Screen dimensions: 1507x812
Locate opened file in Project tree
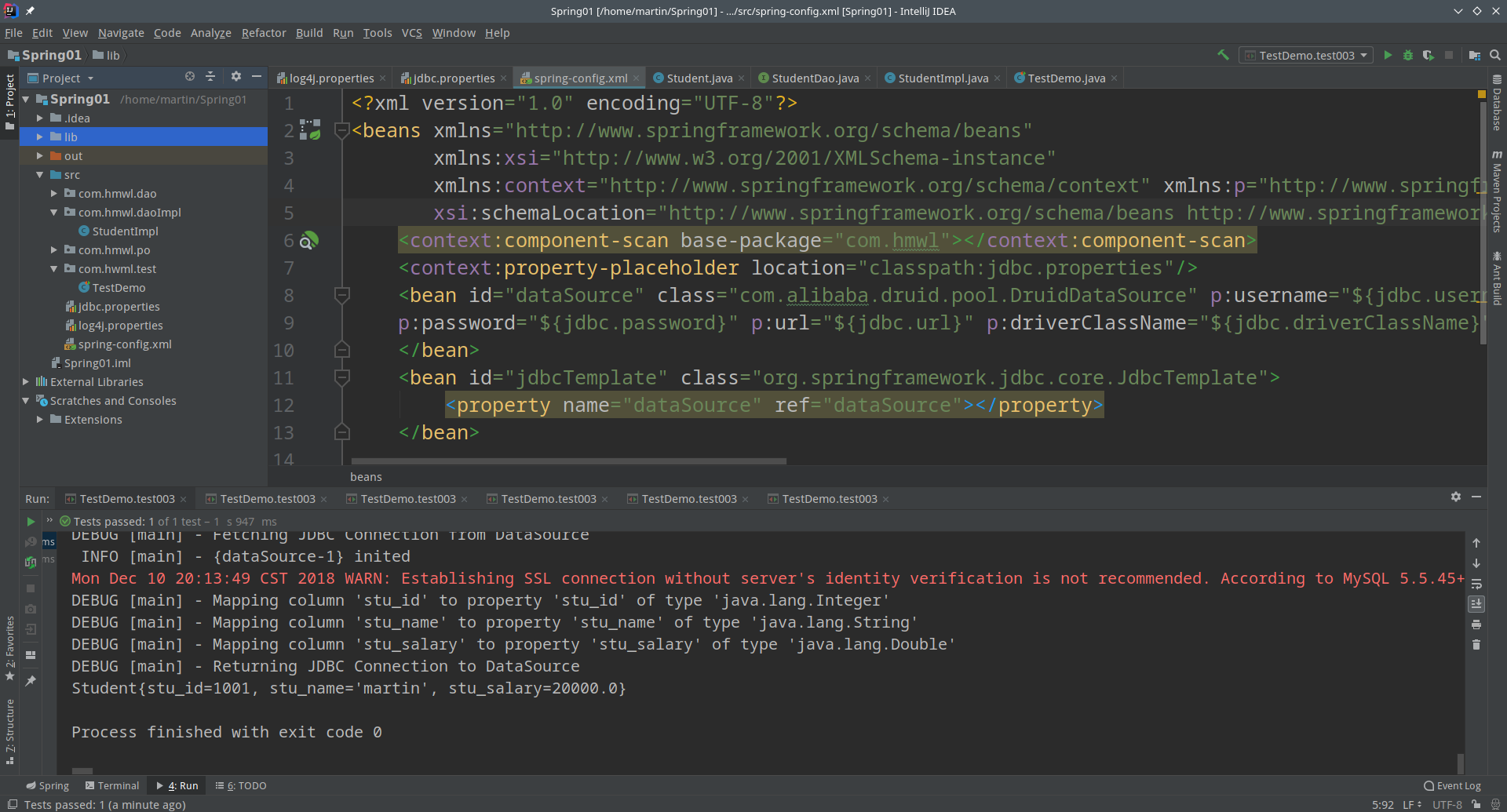pyautogui.click(x=190, y=77)
